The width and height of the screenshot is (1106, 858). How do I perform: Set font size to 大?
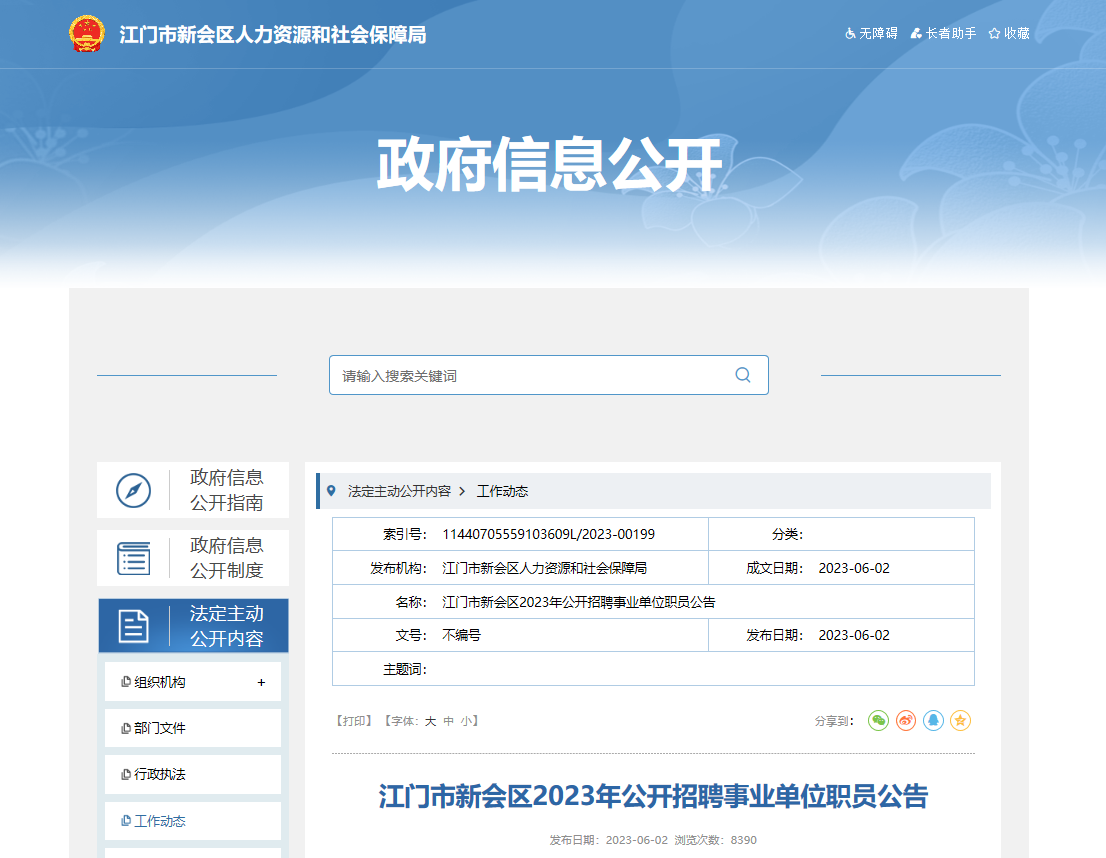coord(430,720)
